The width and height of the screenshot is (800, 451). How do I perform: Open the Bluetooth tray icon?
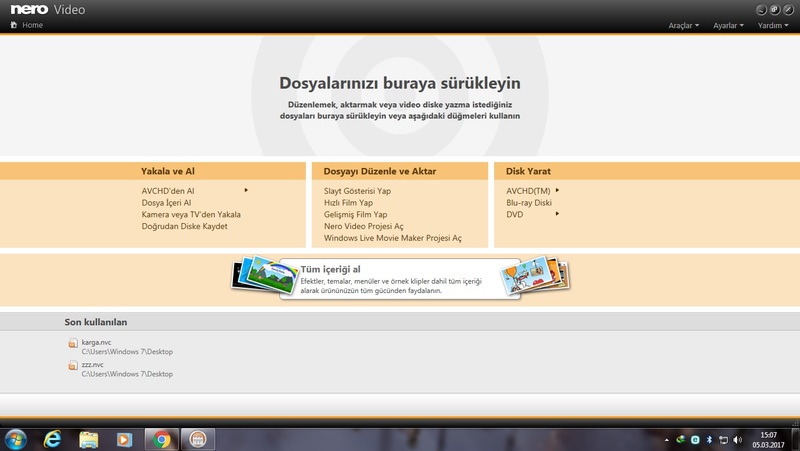(709, 439)
